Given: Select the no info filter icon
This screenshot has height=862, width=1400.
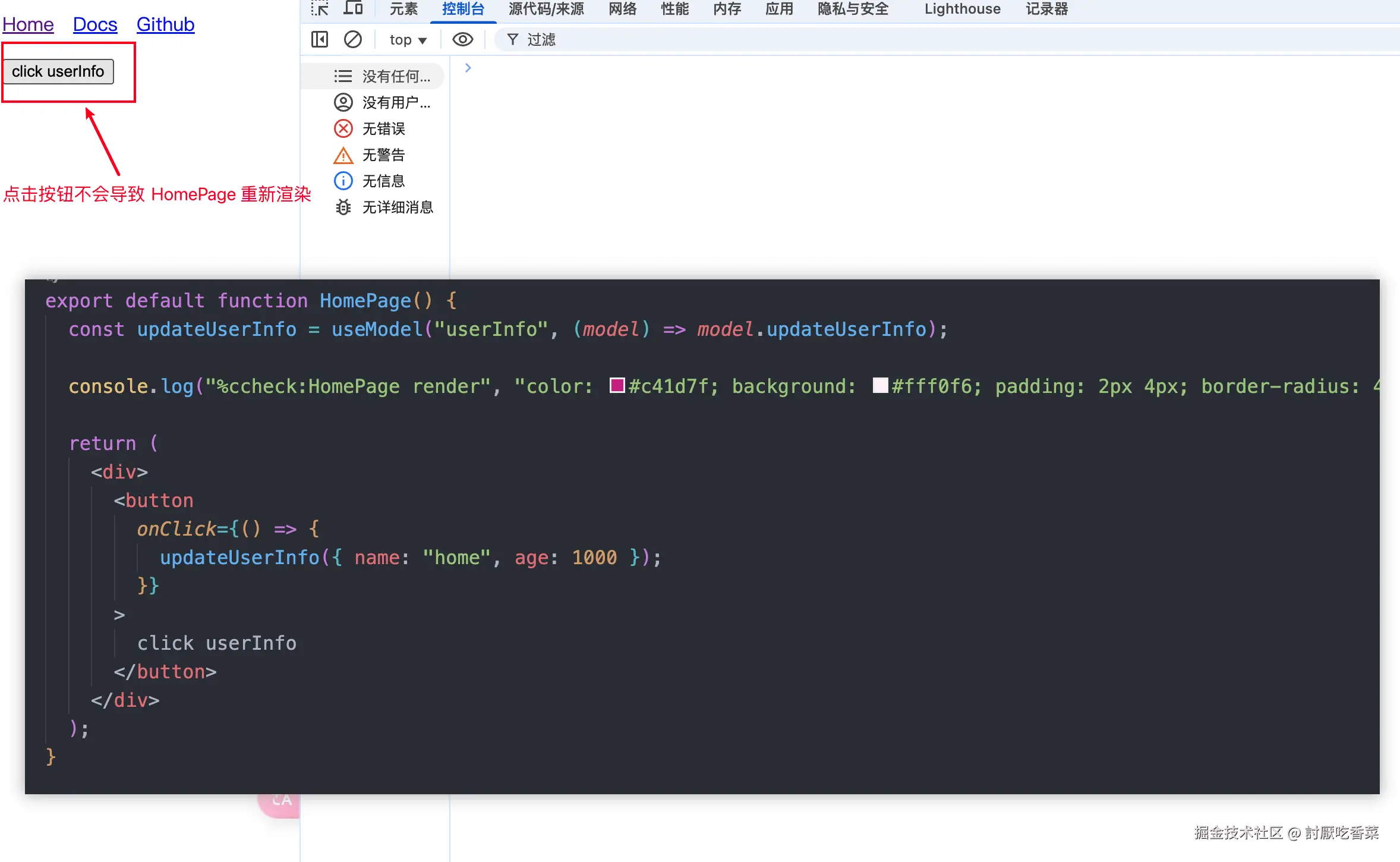Looking at the screenshot, I should coord(343,181).
